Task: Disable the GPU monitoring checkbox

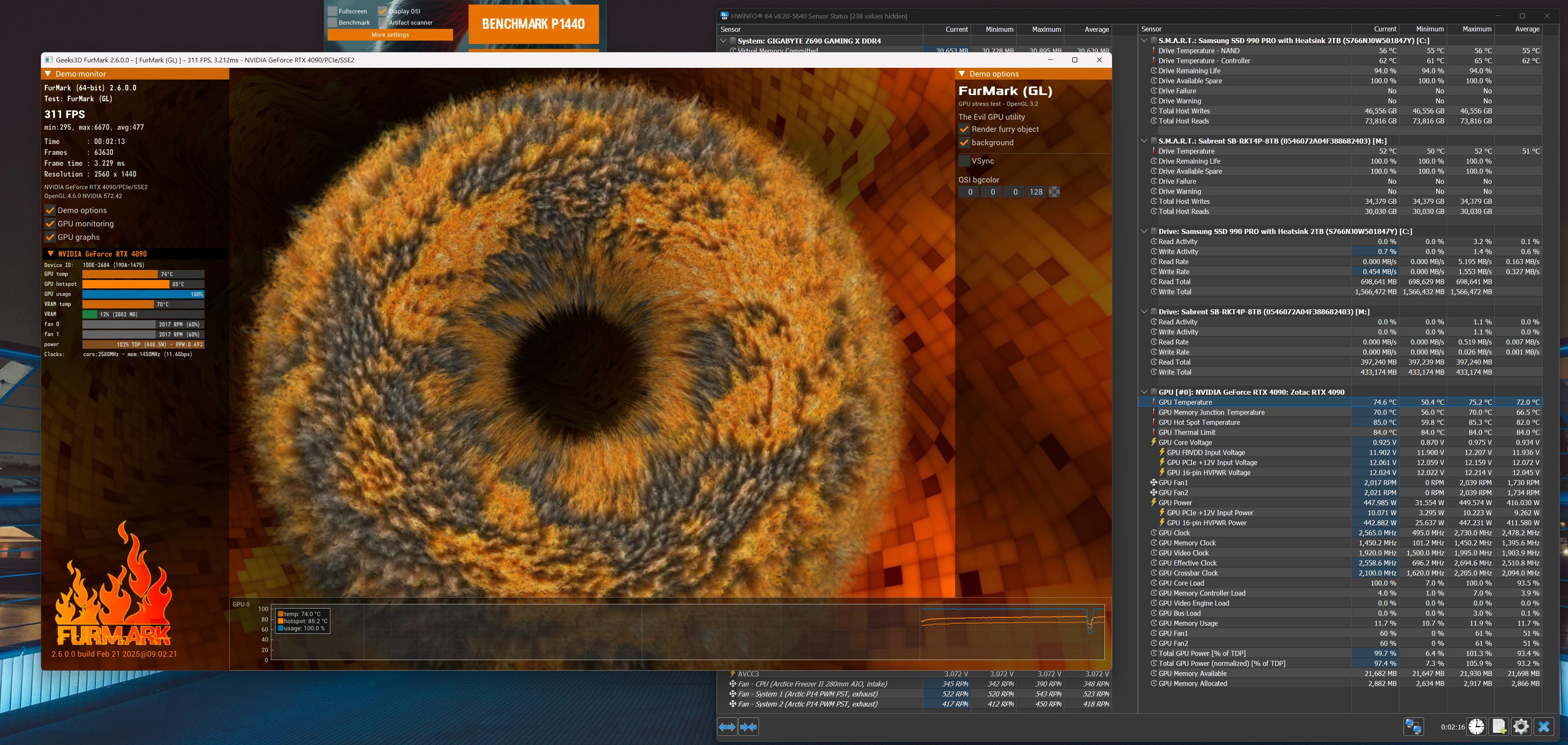Action: tap(50, 223)
